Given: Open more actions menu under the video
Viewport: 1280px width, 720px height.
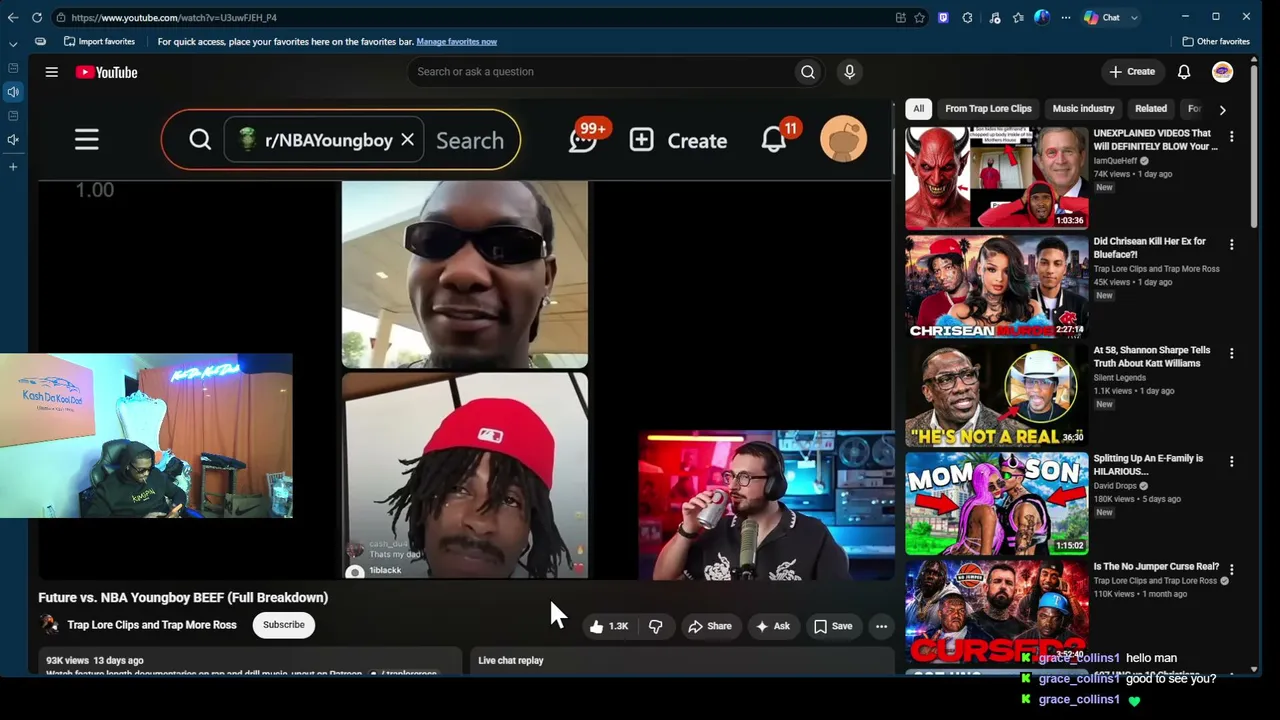Looking at the screenshot, I should pos(881,626).
